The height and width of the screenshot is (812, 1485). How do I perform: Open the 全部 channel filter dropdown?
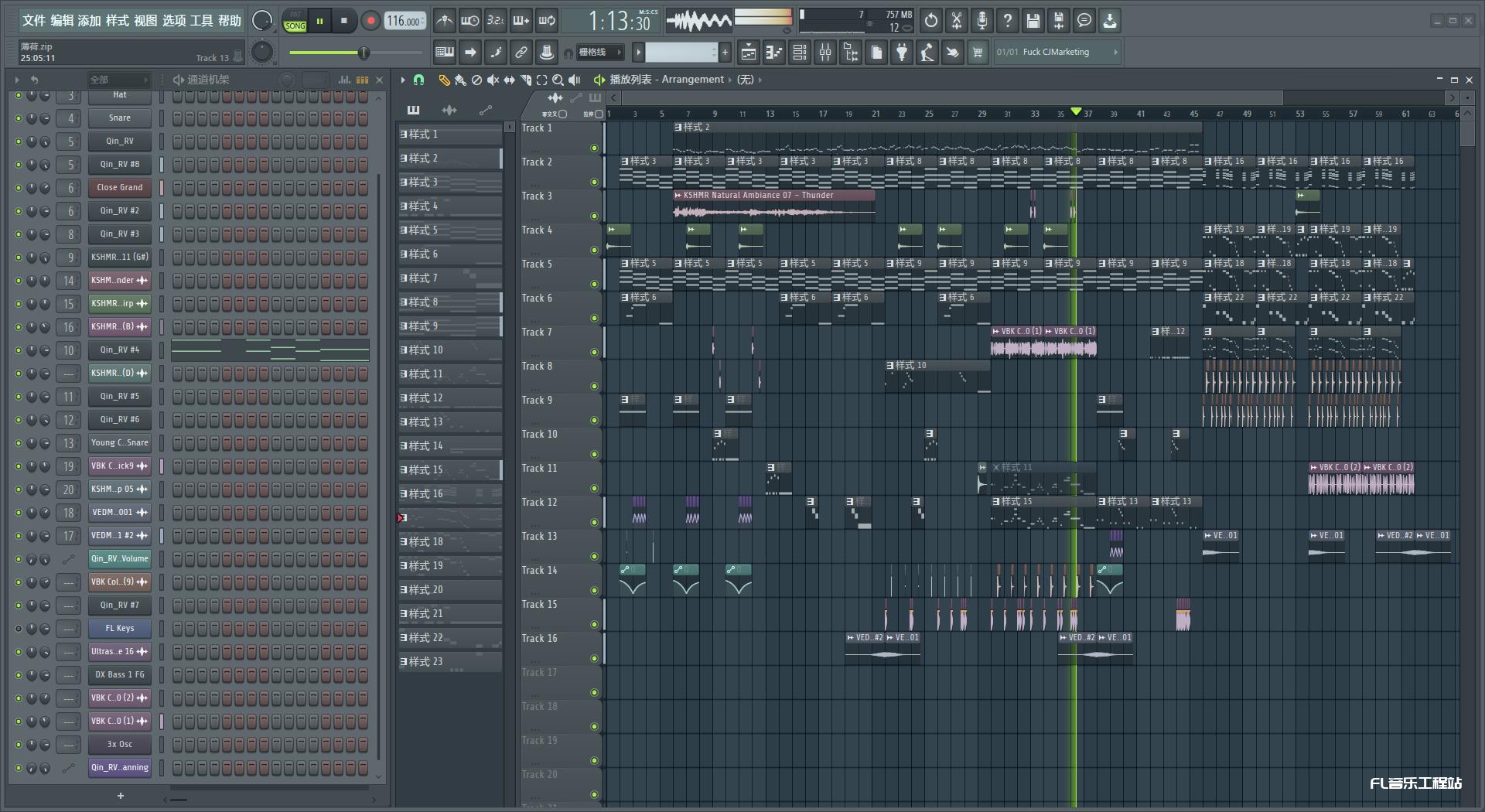118,80
